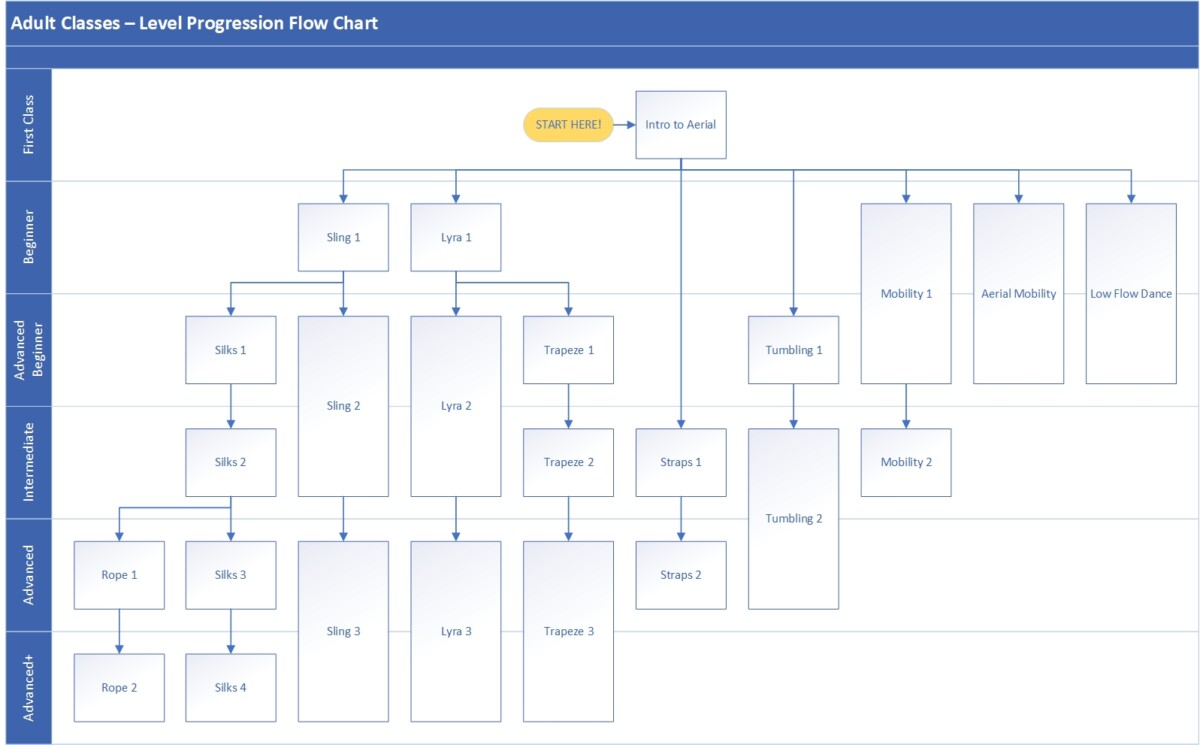Click the Adult Classes chart title

194,22
